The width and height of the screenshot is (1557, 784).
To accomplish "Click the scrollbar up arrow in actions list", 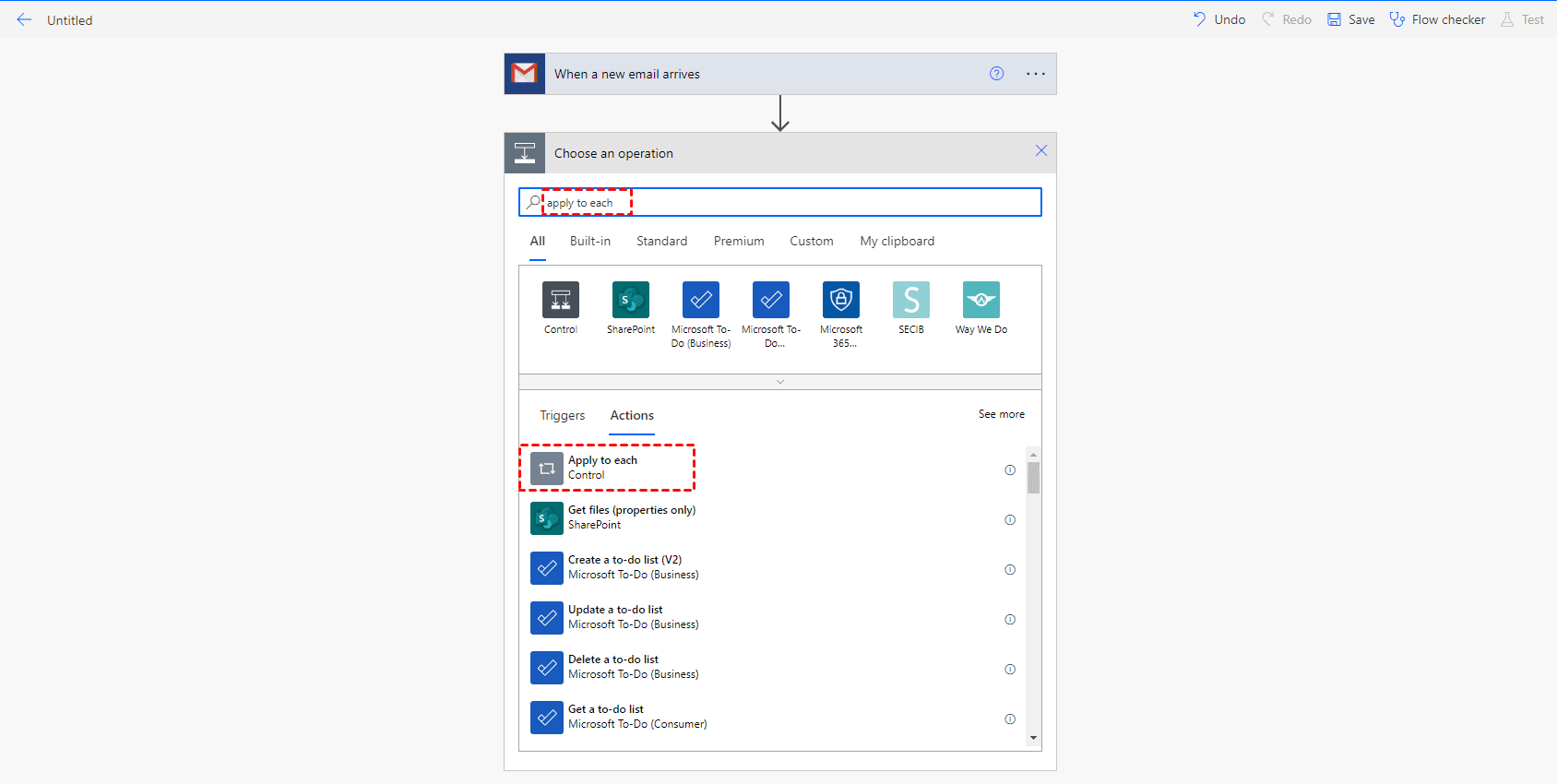I will (x=1033, y=455).
